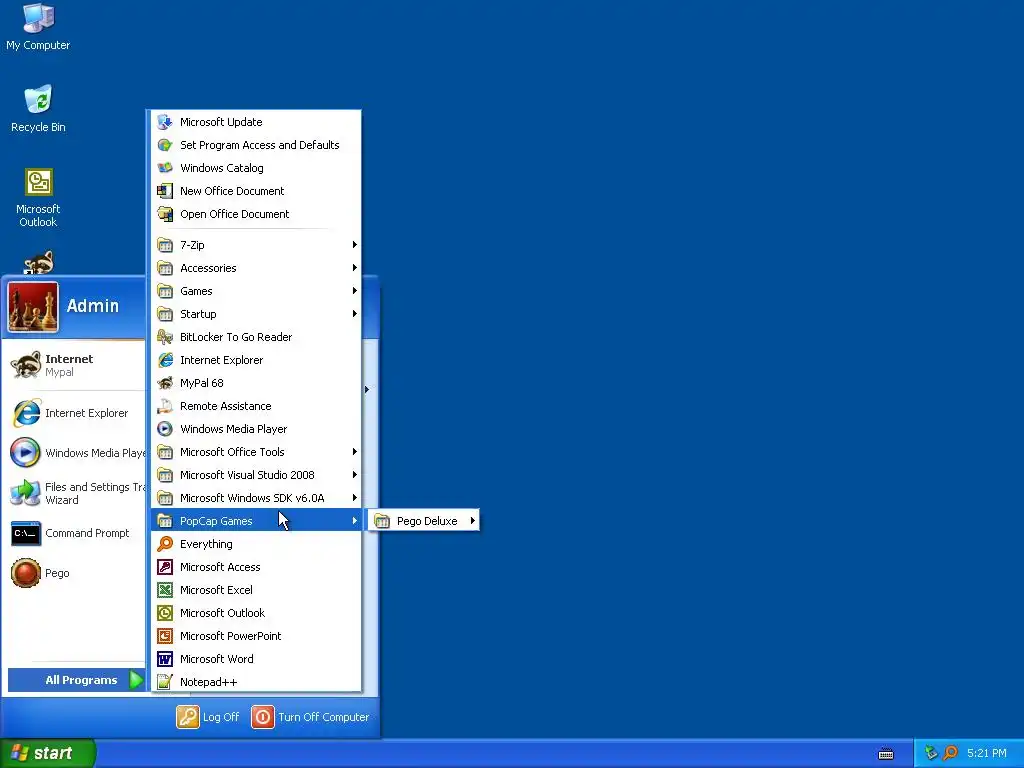Launch Everything search tool
Viewport: 1024px width, 768px height.
click(x=255, y=544)
